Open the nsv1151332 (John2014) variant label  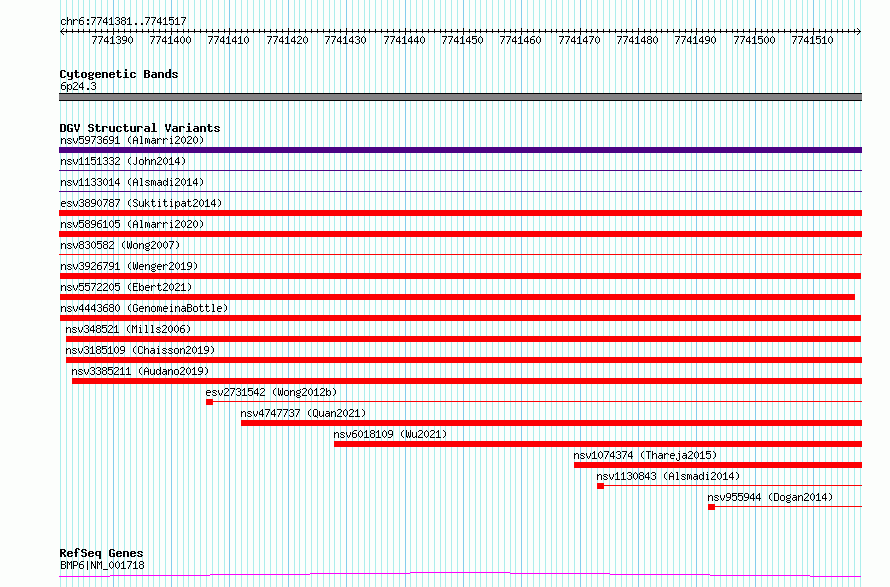pyautogui.click(x=123, y=161)
